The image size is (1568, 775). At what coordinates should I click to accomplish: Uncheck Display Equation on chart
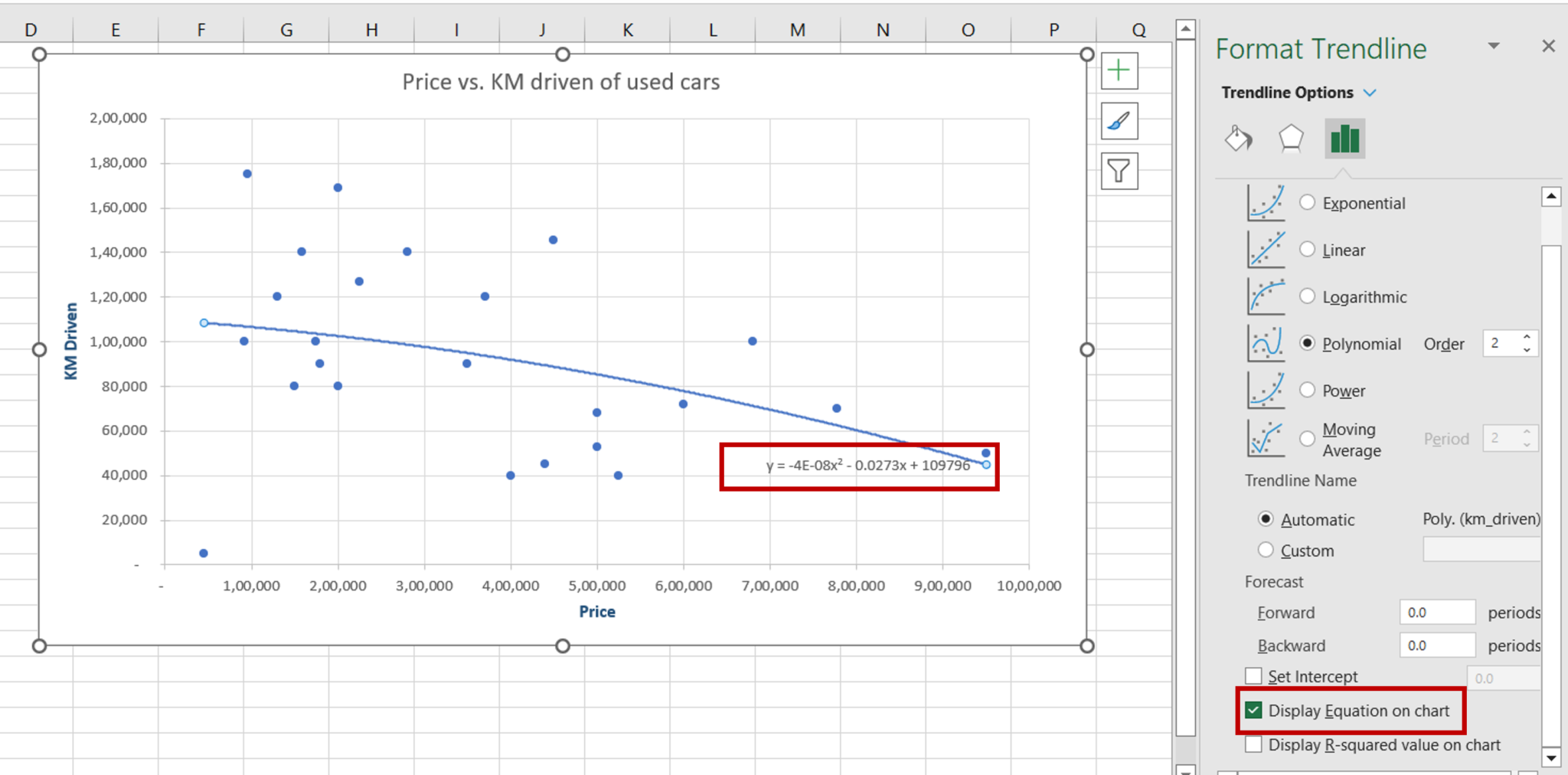(x=1253, y=710)
